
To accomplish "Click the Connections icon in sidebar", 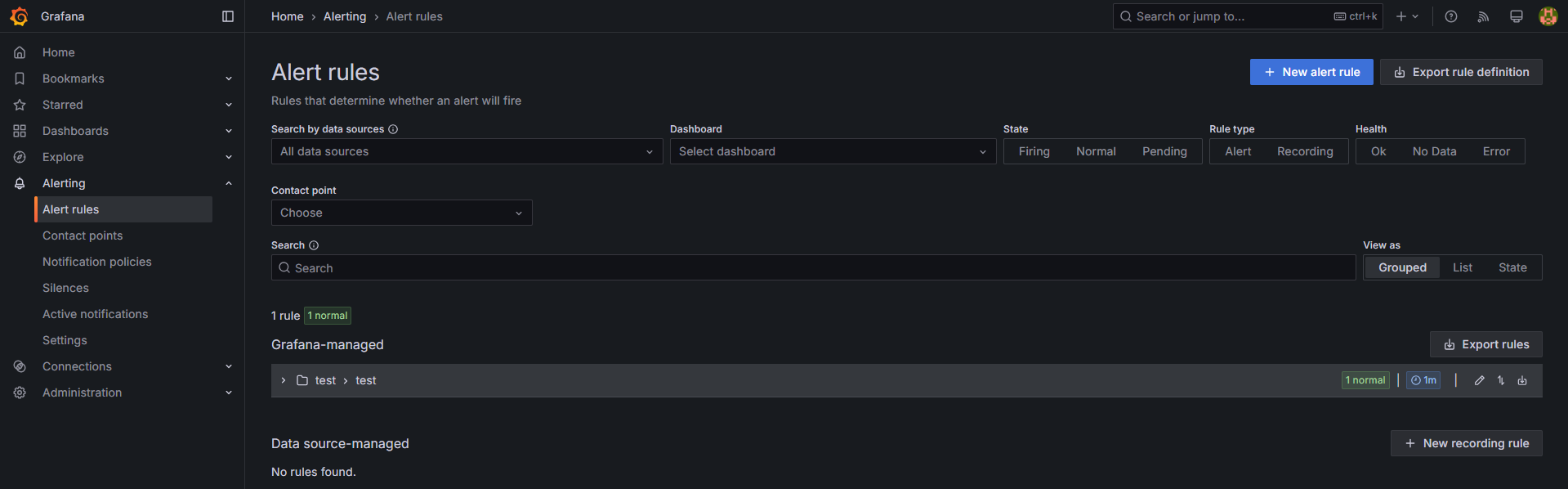I will click(x=20, y=366).
